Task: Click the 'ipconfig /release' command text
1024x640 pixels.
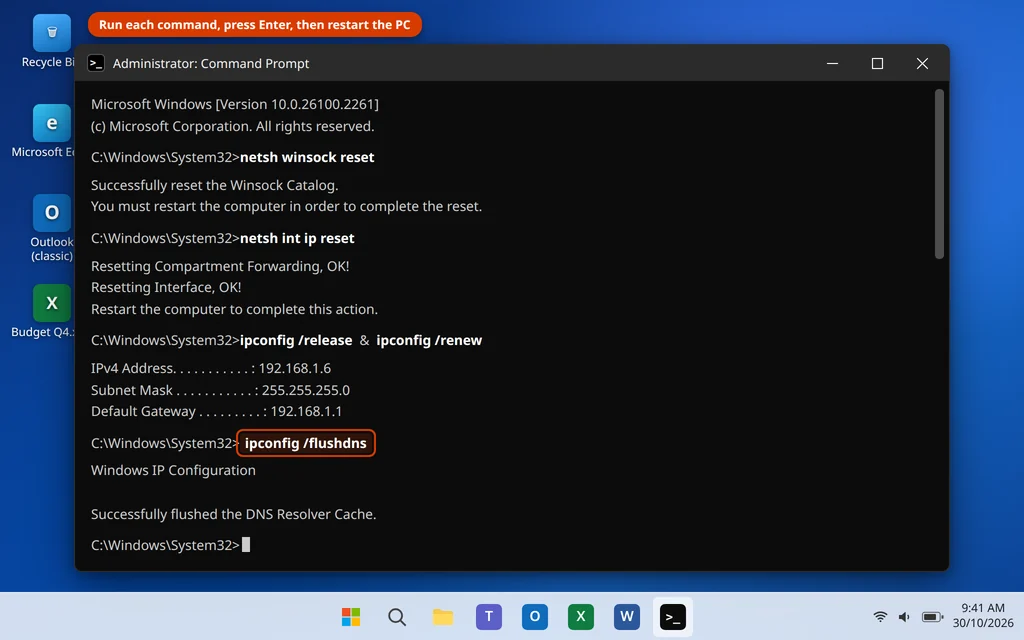Action: 296,340
